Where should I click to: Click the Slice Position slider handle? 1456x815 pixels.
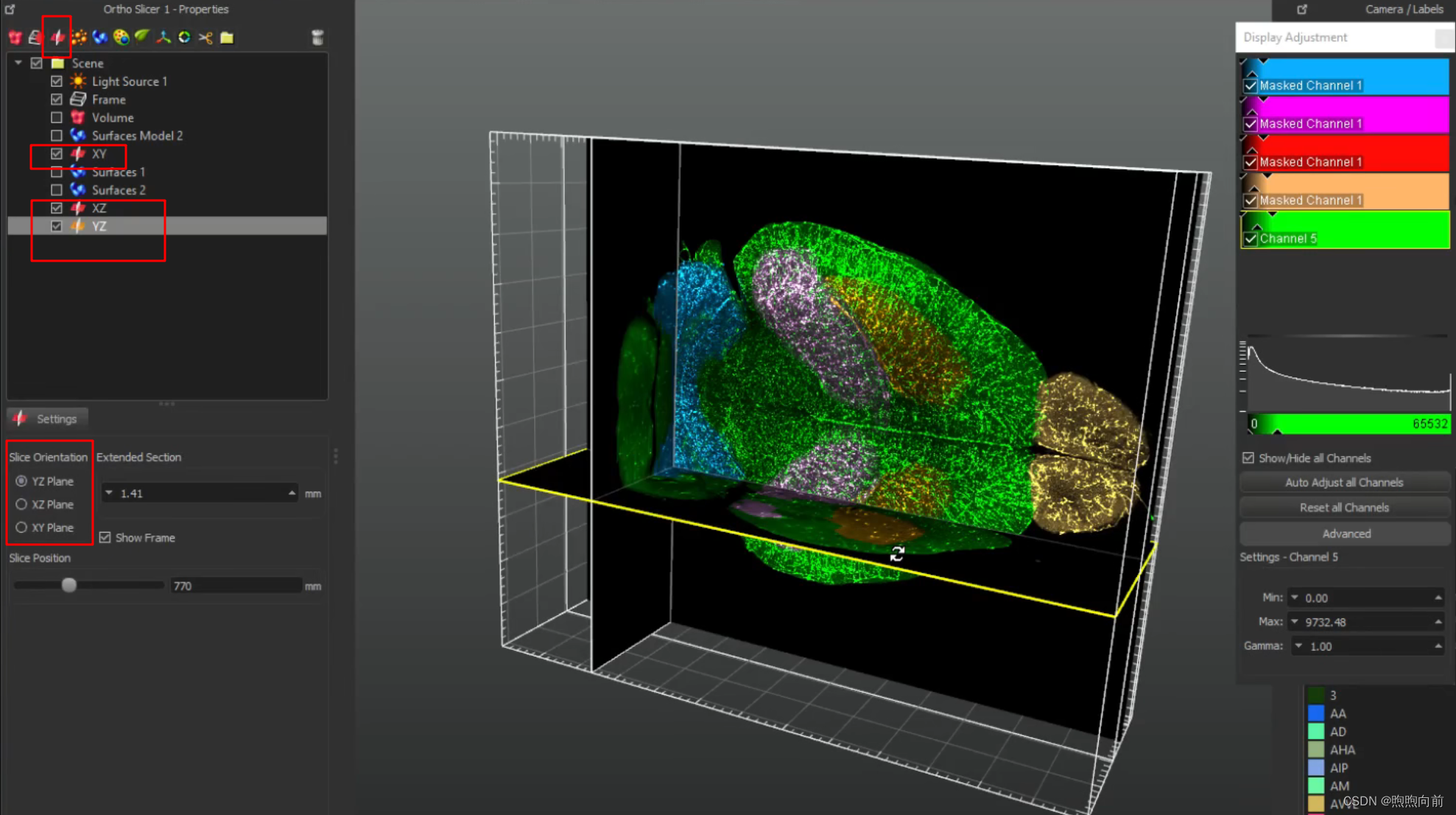pyautogui.click(x=68, y=585)
